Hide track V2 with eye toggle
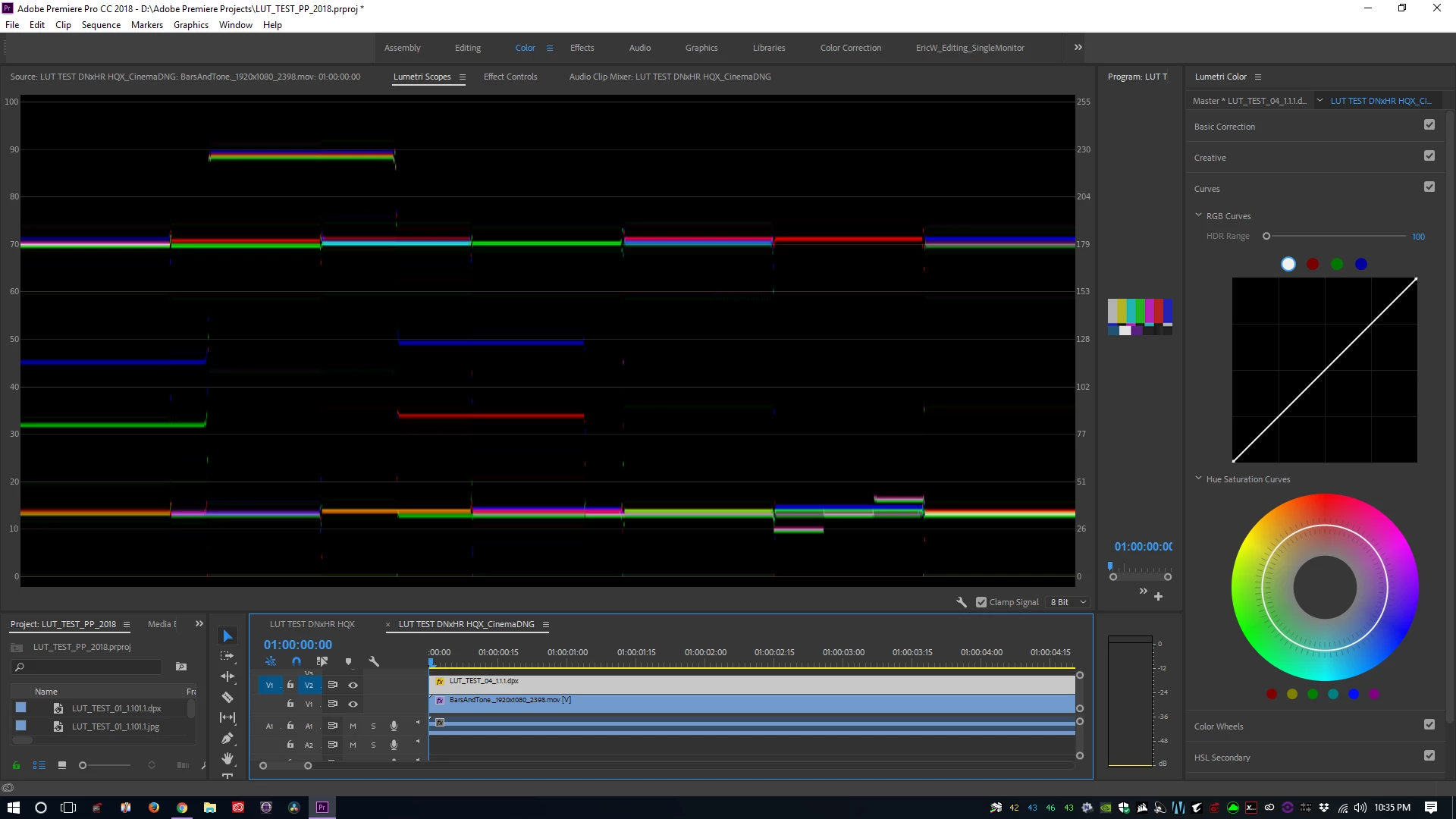This screenshot has width=1456, height=819. (353, 685)
